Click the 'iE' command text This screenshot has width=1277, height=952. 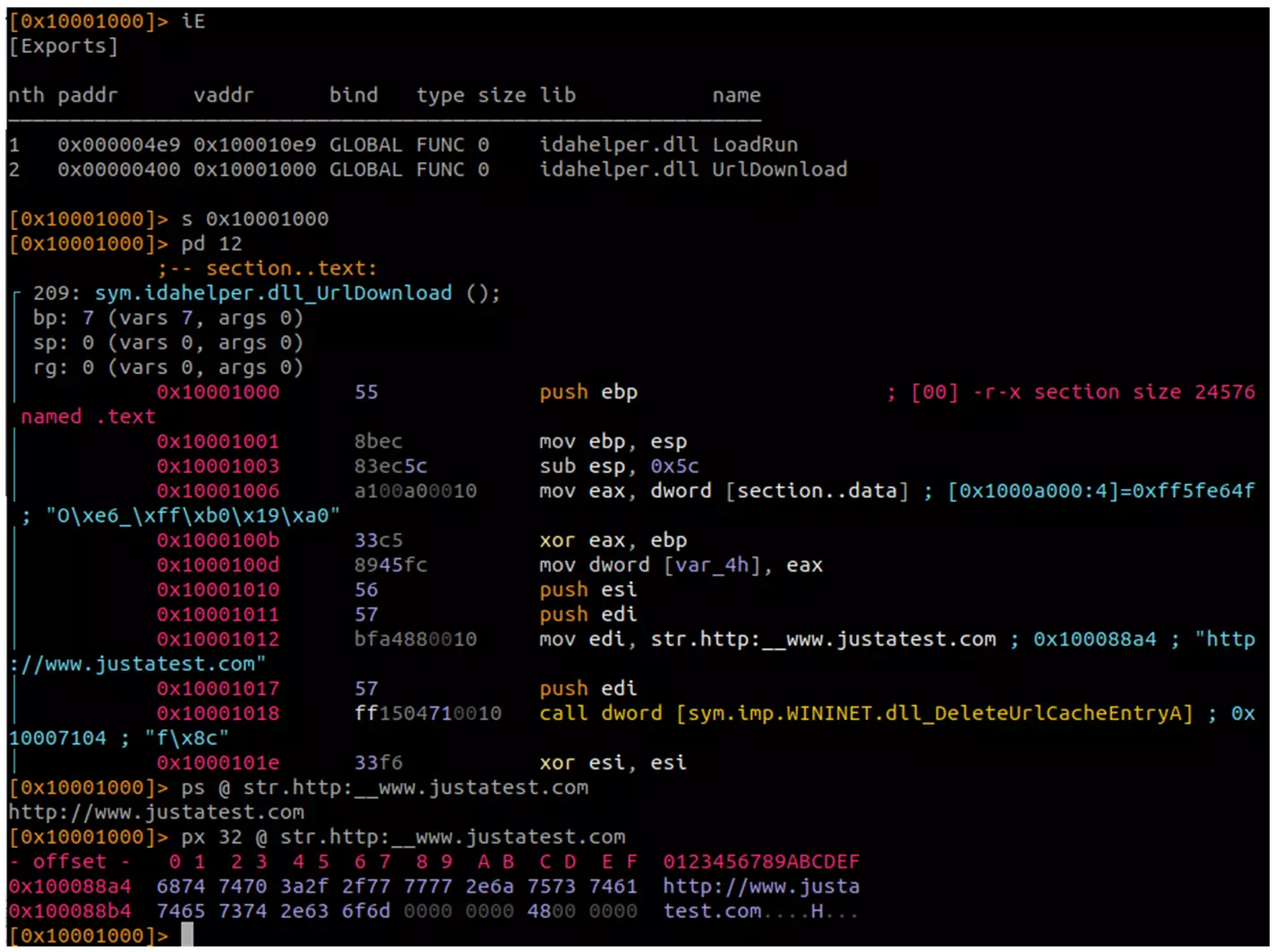[193, 21]
